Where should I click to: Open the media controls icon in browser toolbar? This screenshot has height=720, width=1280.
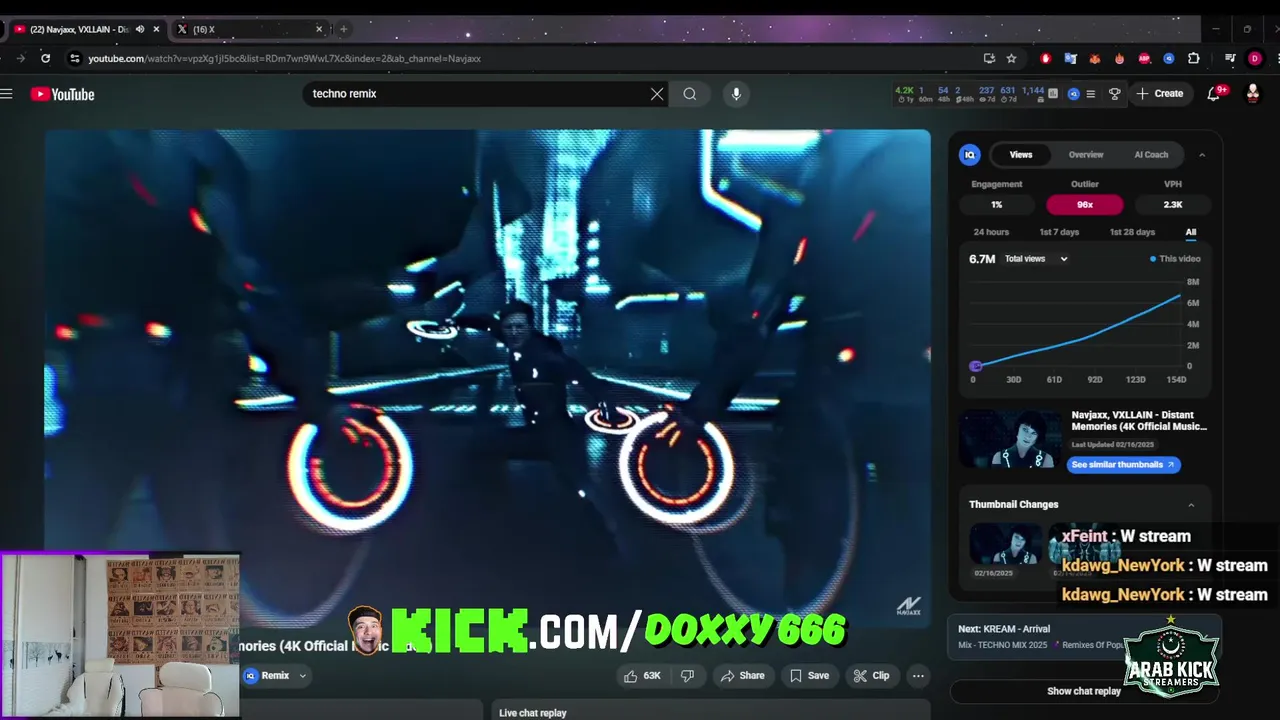(x=1230, y=58)
